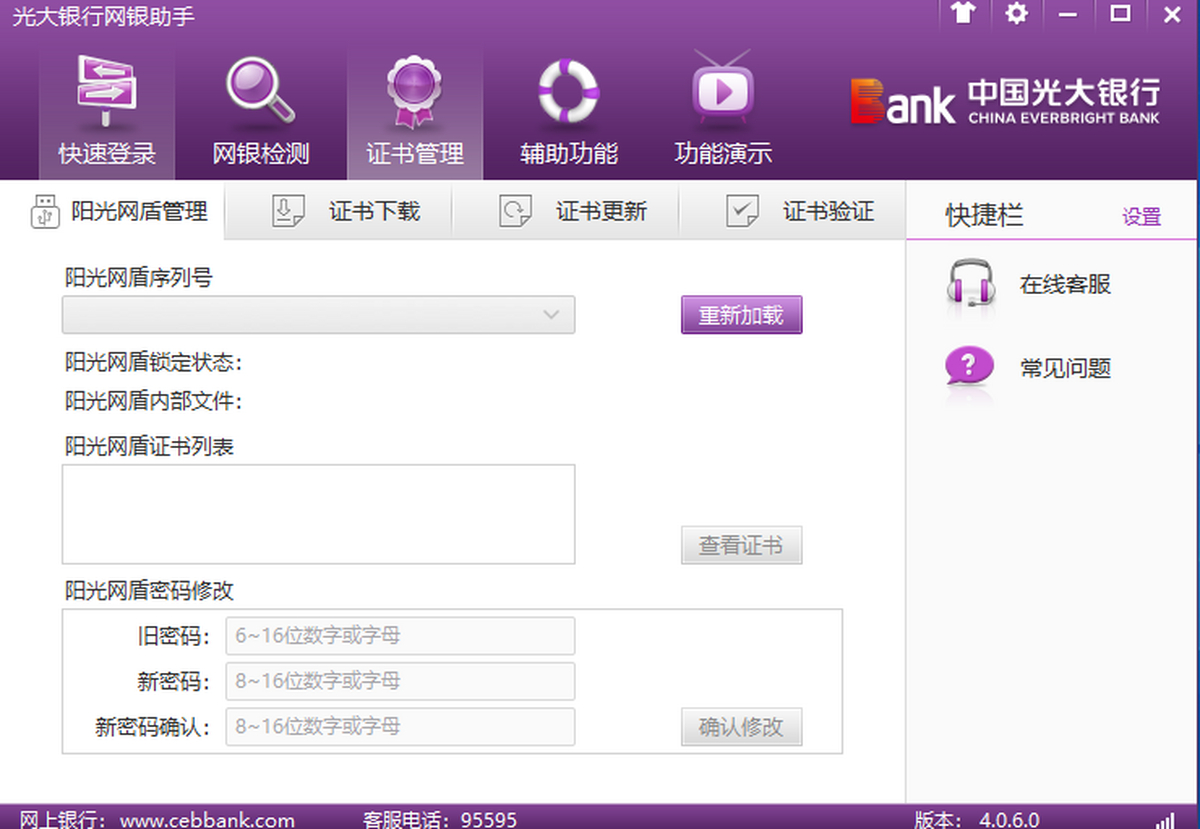The image size is (1200, 829).
Task: Focus the 旧密码 input field
Action: [x=400, y=636]
